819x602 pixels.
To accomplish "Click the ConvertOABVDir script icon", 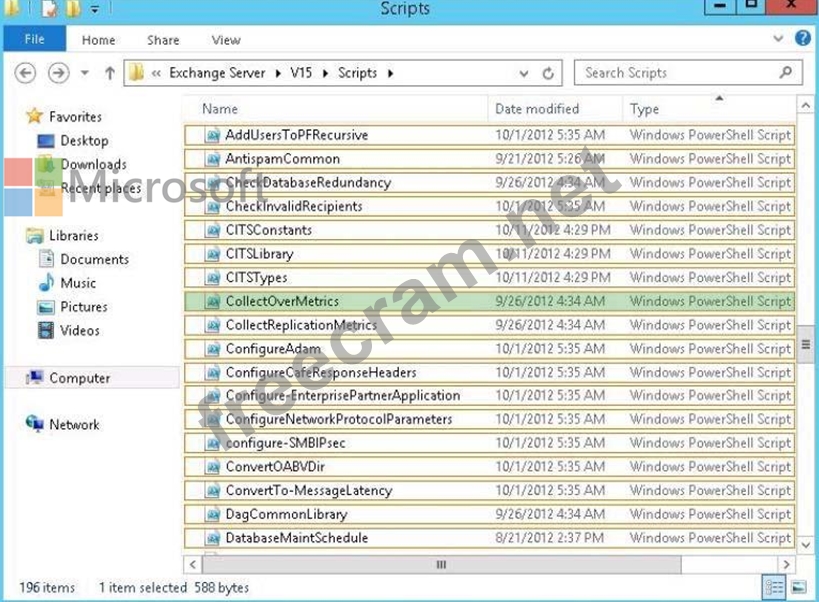I will (x=213, y=467).
